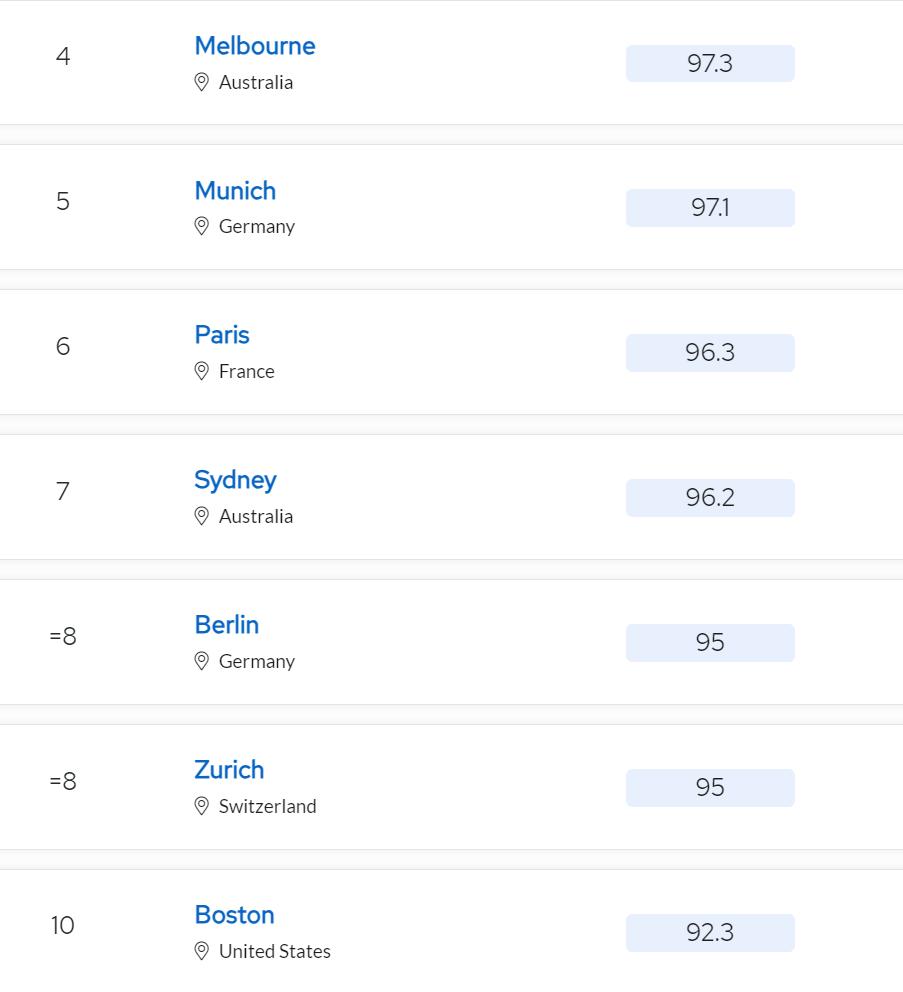Click the 97.3 score badge for Melbourne
This screenshot has height=992, width=903.
710,62
